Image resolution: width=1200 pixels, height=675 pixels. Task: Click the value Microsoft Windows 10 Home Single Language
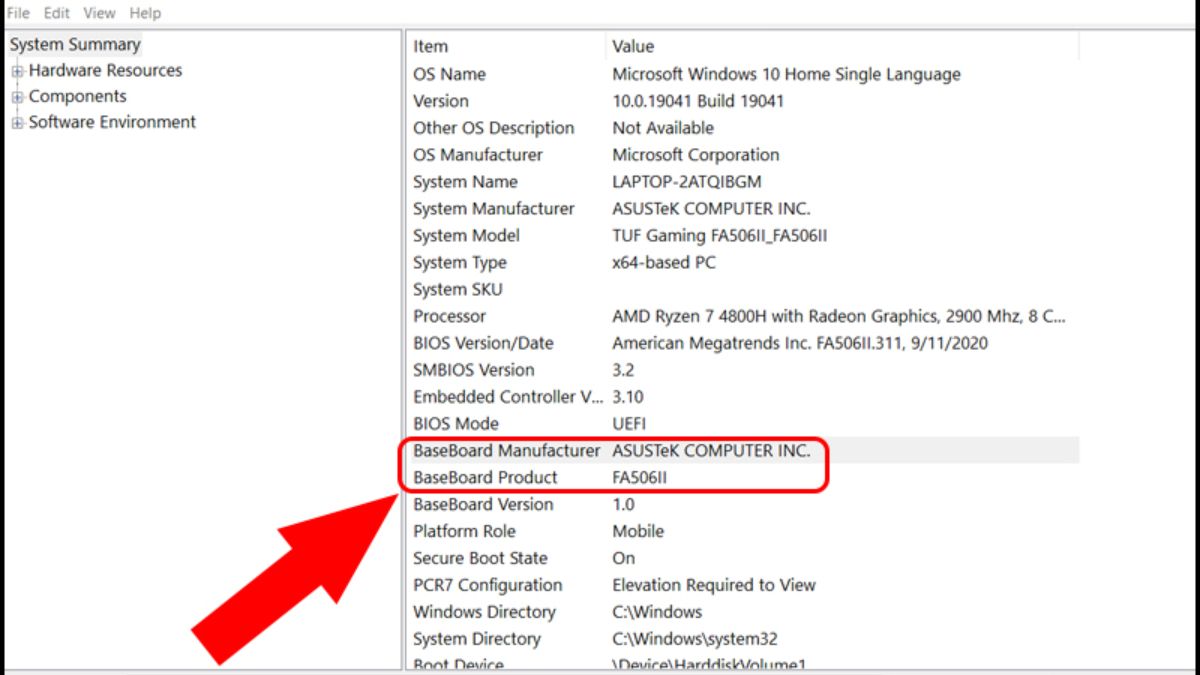[x=786, y=74]
